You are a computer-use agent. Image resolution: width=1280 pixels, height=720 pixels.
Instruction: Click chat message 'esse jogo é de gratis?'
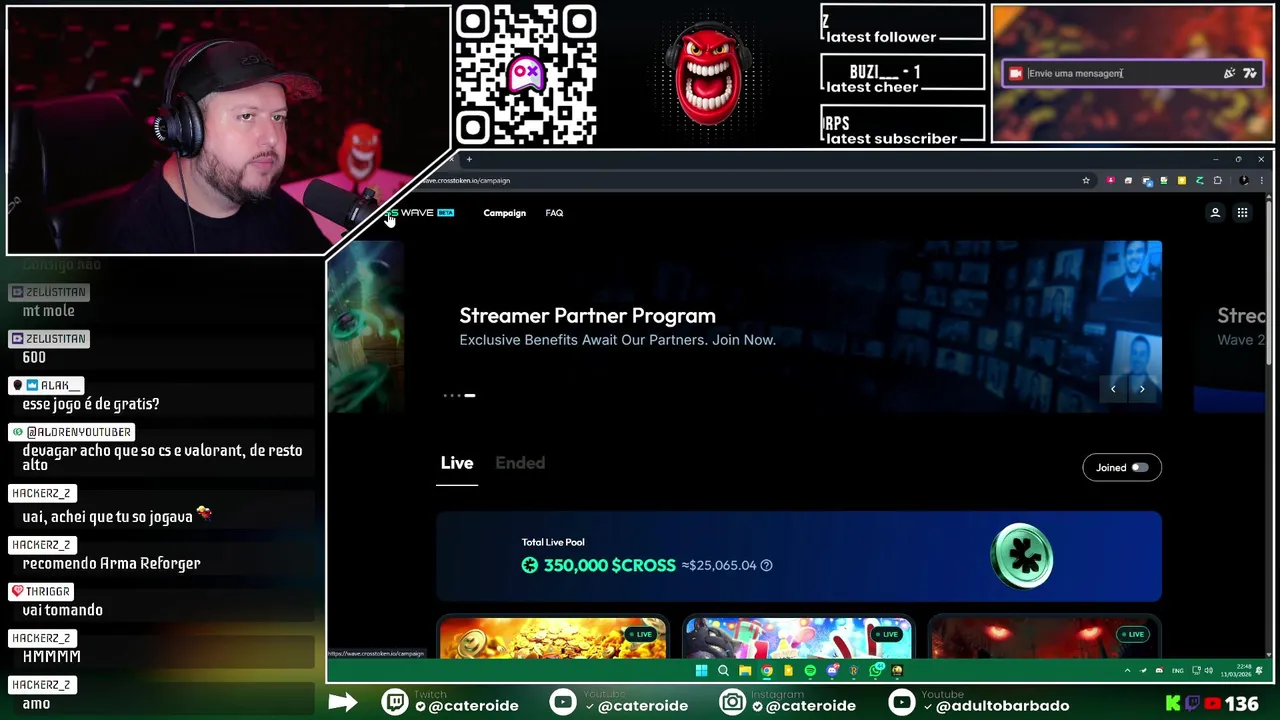[91, 404]
